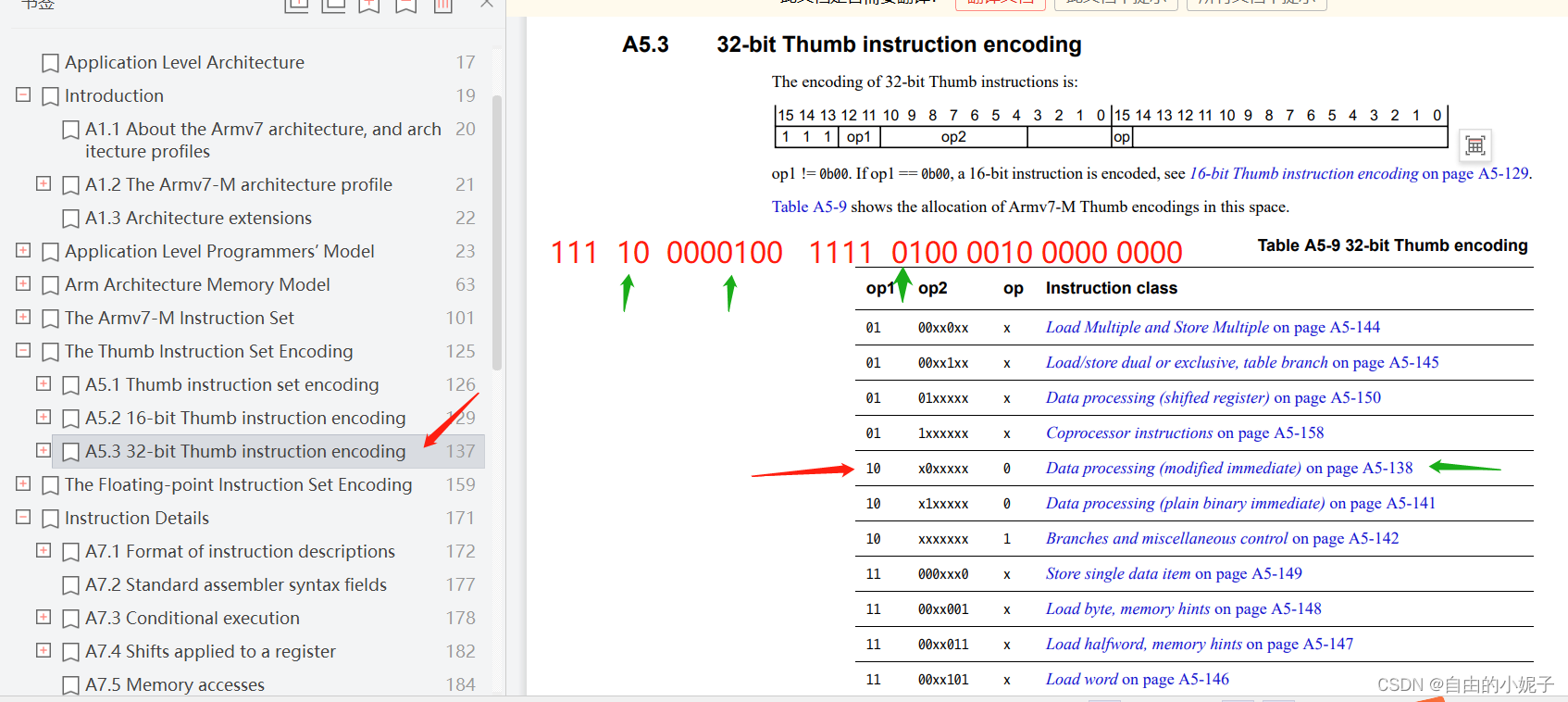Click the Table A5-9 link

click(x=809, y=207)
